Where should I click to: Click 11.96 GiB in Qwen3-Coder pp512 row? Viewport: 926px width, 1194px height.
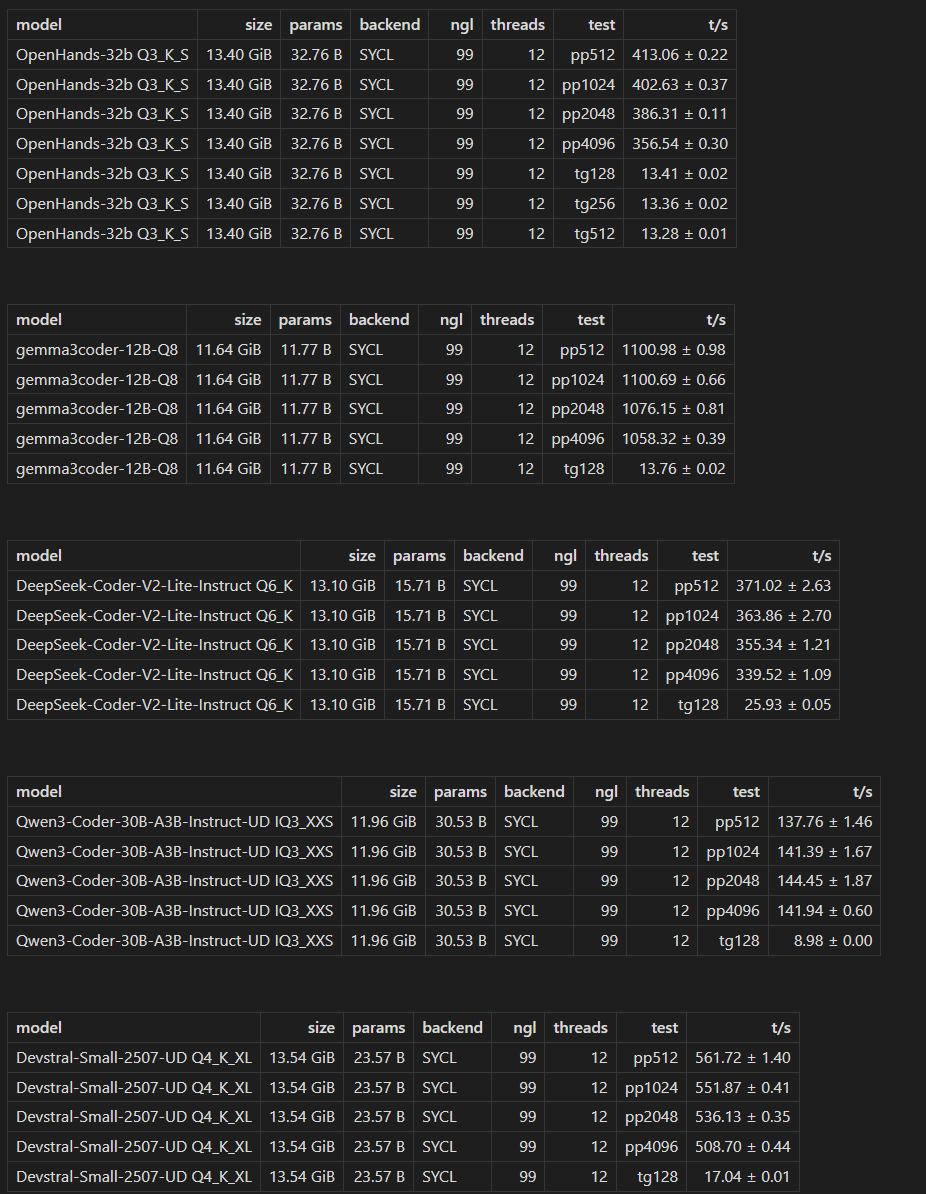(x=383, y=822)
